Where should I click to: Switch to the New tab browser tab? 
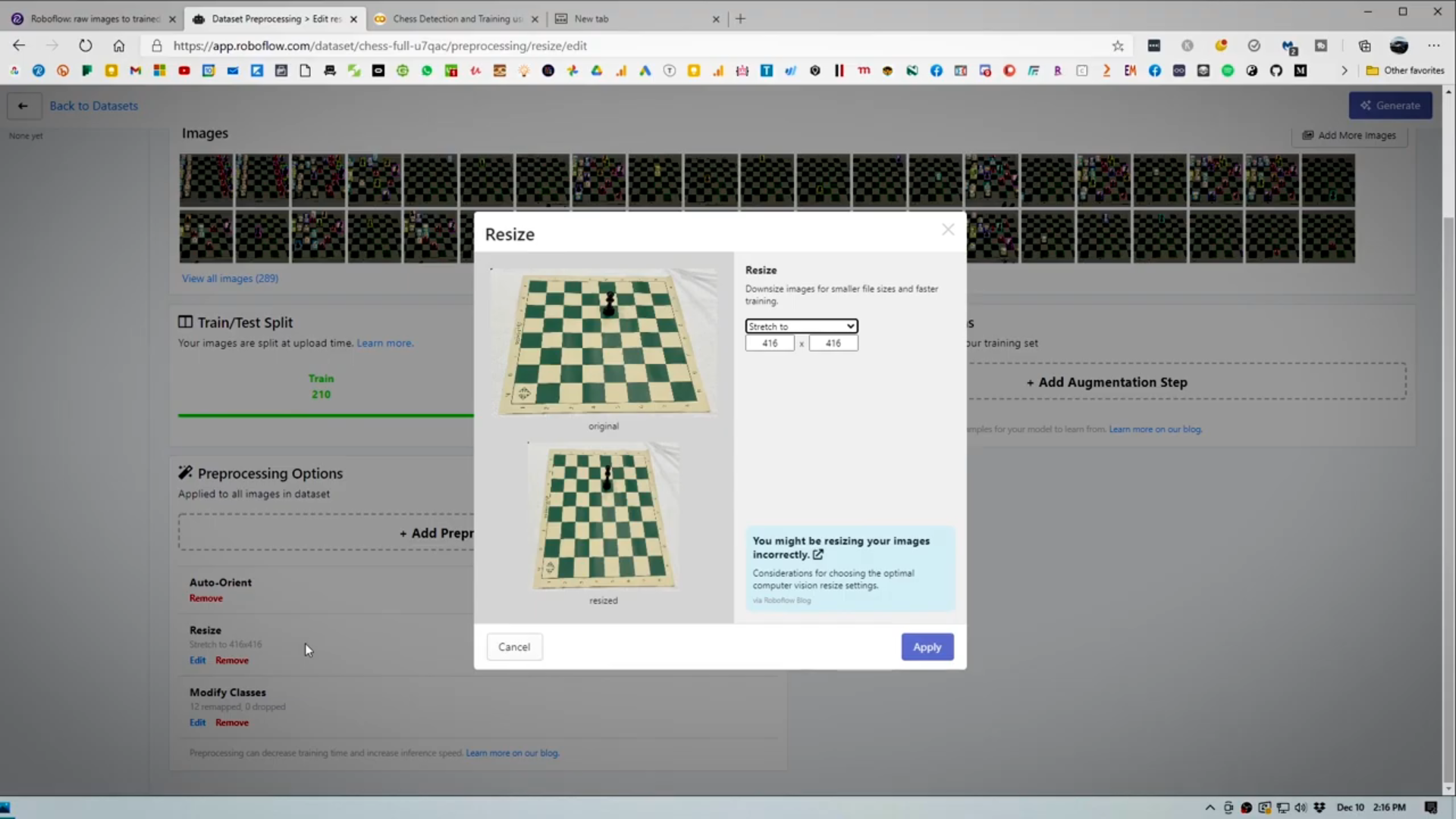(x=637, y=19)
